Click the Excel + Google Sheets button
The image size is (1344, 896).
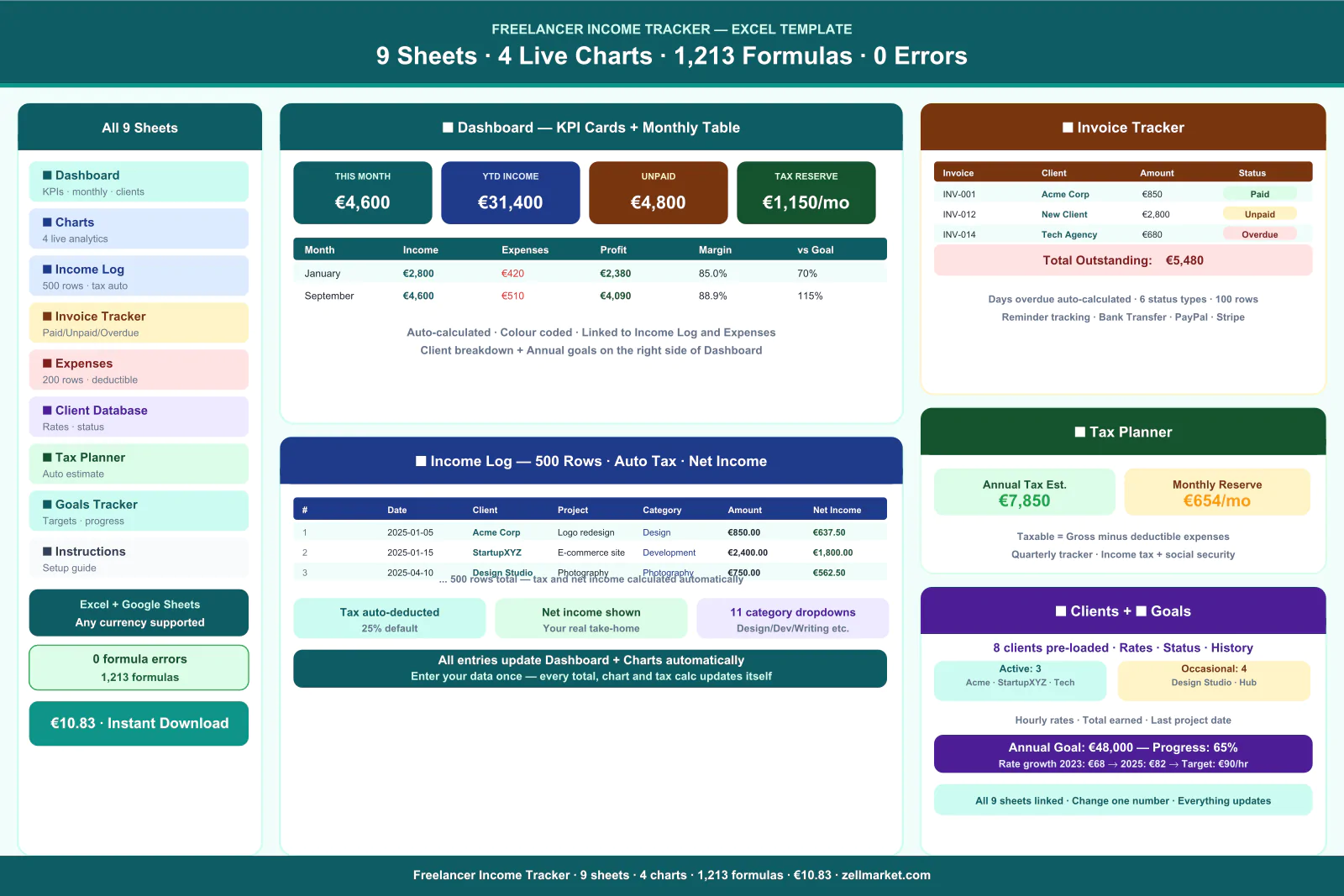click(139, 613)
